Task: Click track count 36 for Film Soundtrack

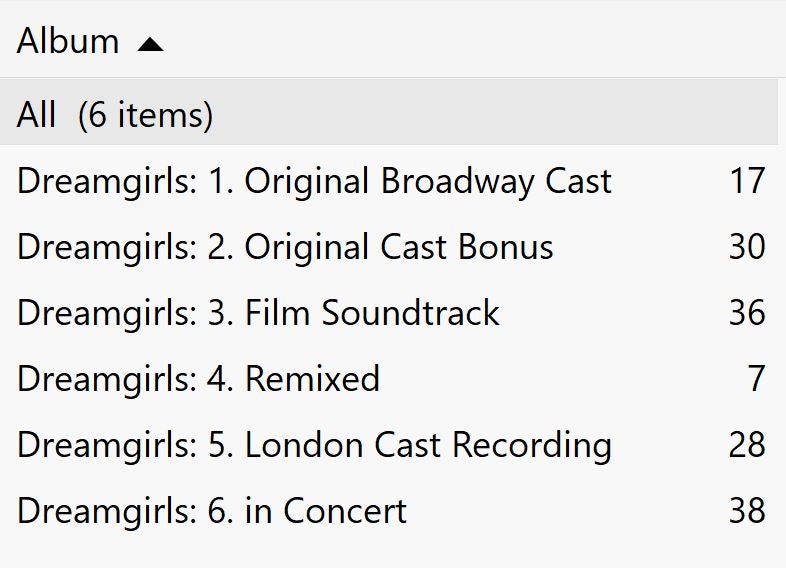Action: click(x=746, y=313)
